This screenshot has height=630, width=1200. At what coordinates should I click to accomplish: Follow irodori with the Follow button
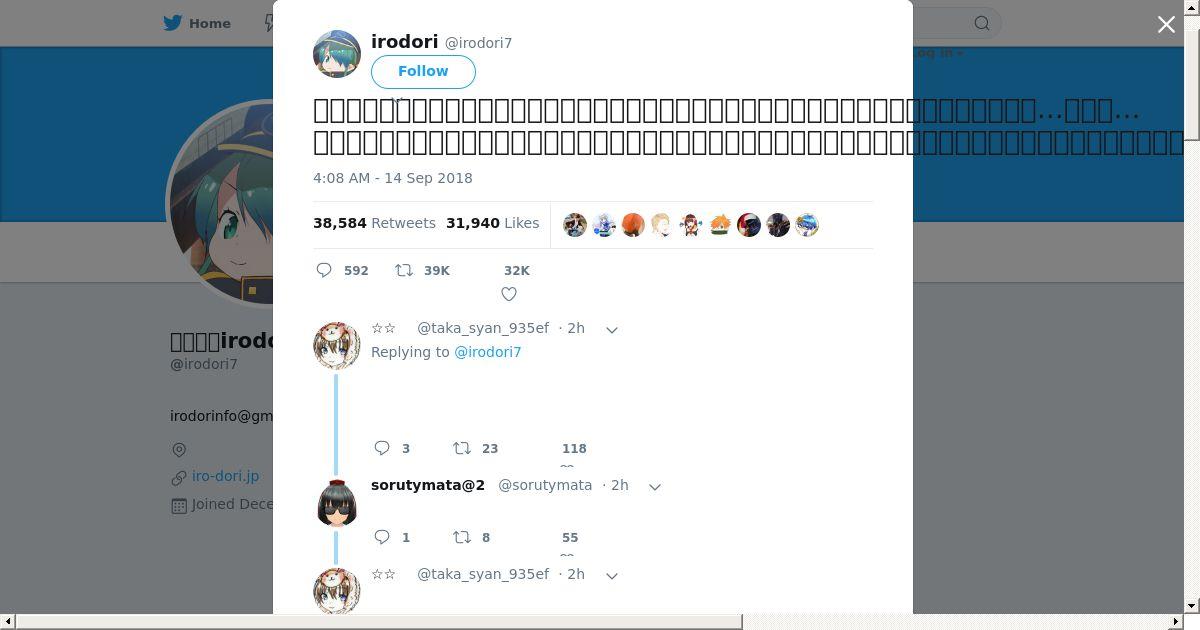click(423, 71)
